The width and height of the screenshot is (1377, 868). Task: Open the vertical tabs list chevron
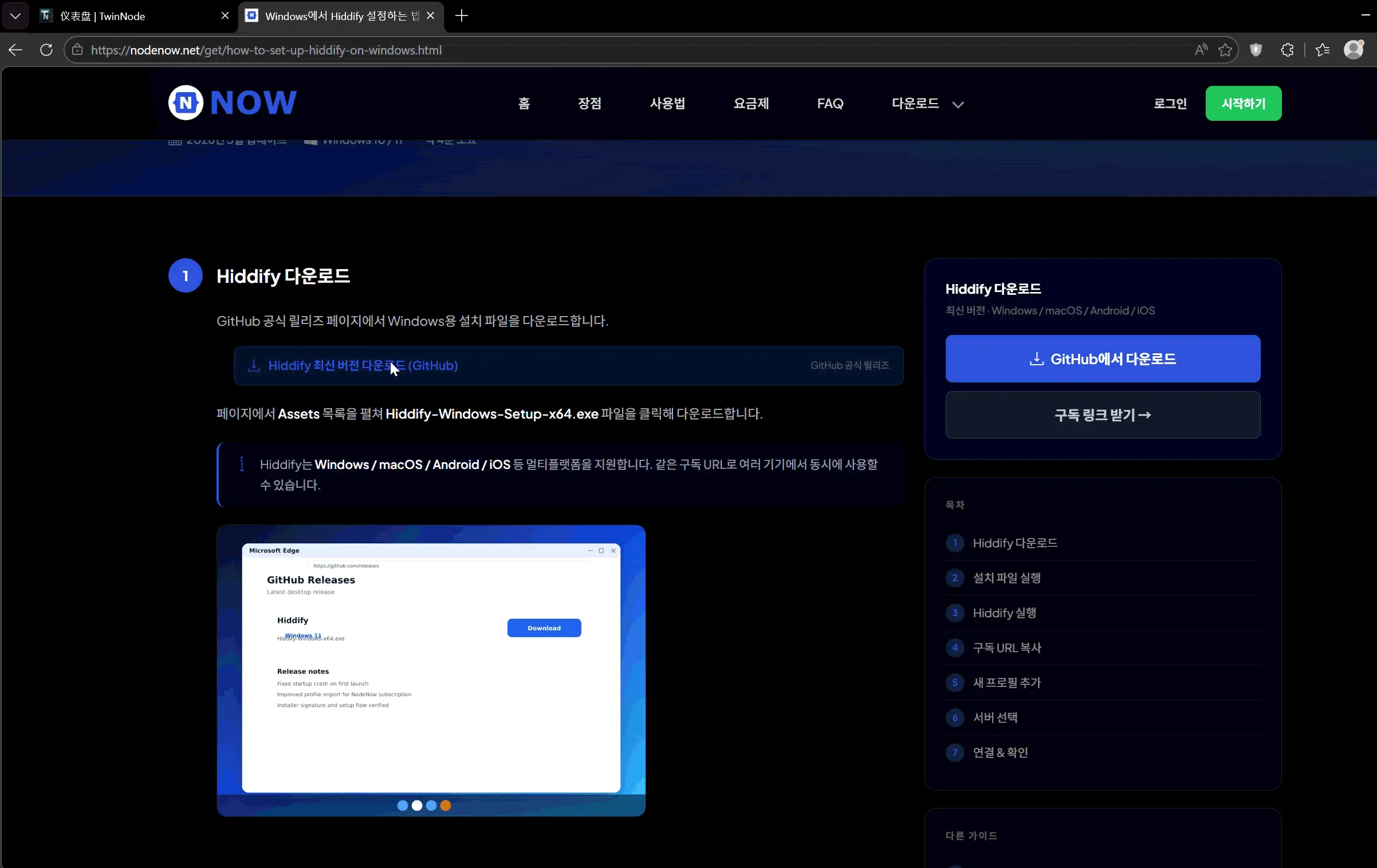(x=15, y=15)
